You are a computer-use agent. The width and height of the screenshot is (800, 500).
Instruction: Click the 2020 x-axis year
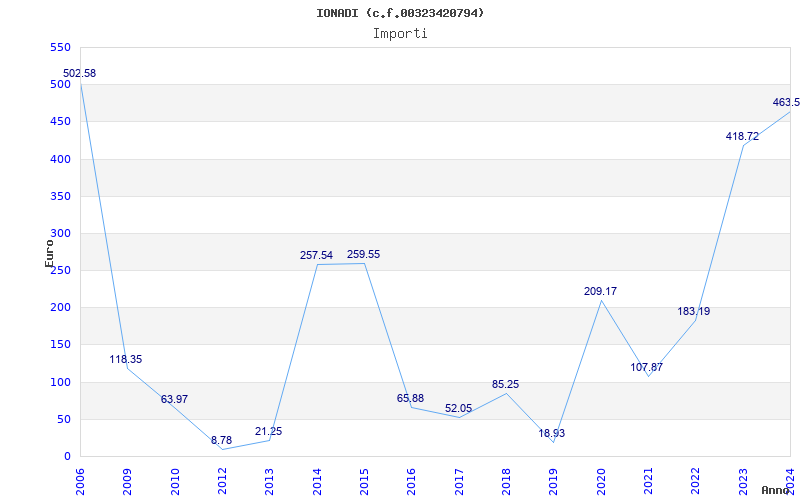tap(601, 482)
